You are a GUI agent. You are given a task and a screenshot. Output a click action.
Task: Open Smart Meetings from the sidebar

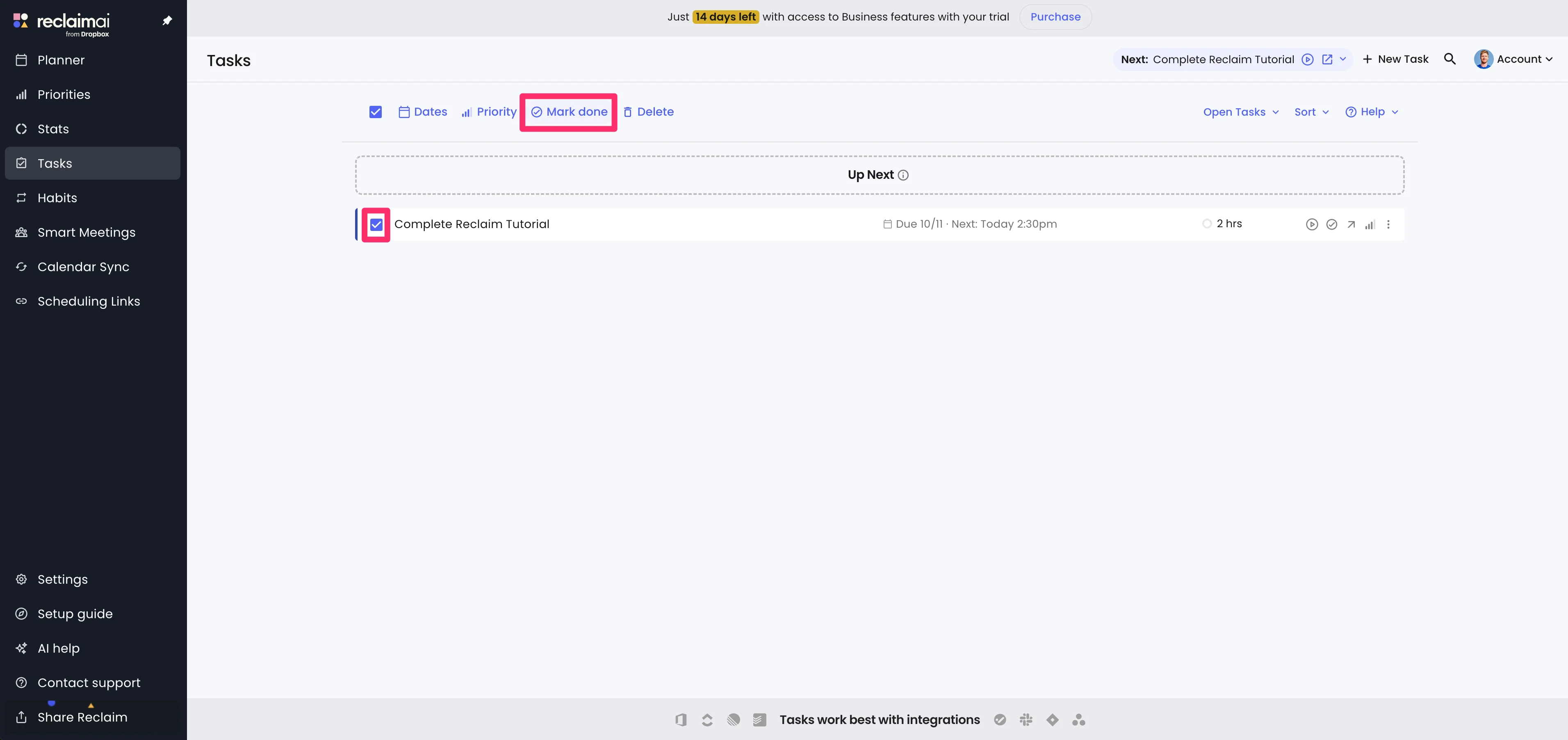coord(87,233)
